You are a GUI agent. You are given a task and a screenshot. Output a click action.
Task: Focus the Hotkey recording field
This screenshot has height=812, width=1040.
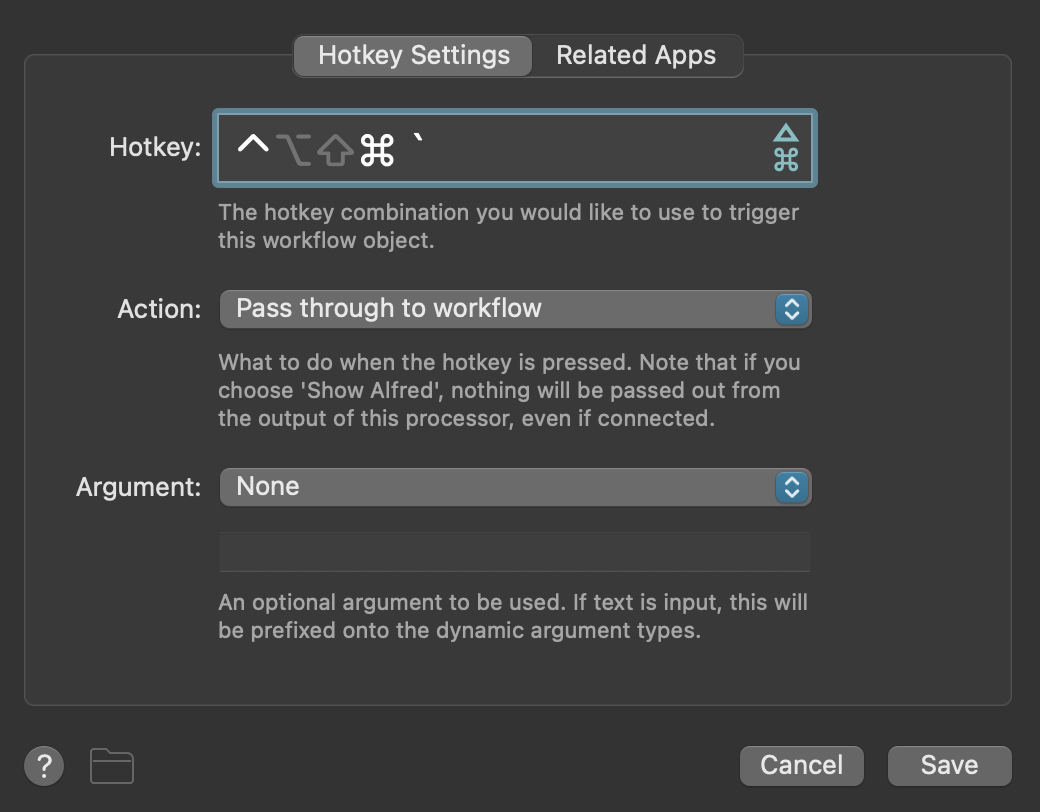pyautogui.click(x=515, y=148)
